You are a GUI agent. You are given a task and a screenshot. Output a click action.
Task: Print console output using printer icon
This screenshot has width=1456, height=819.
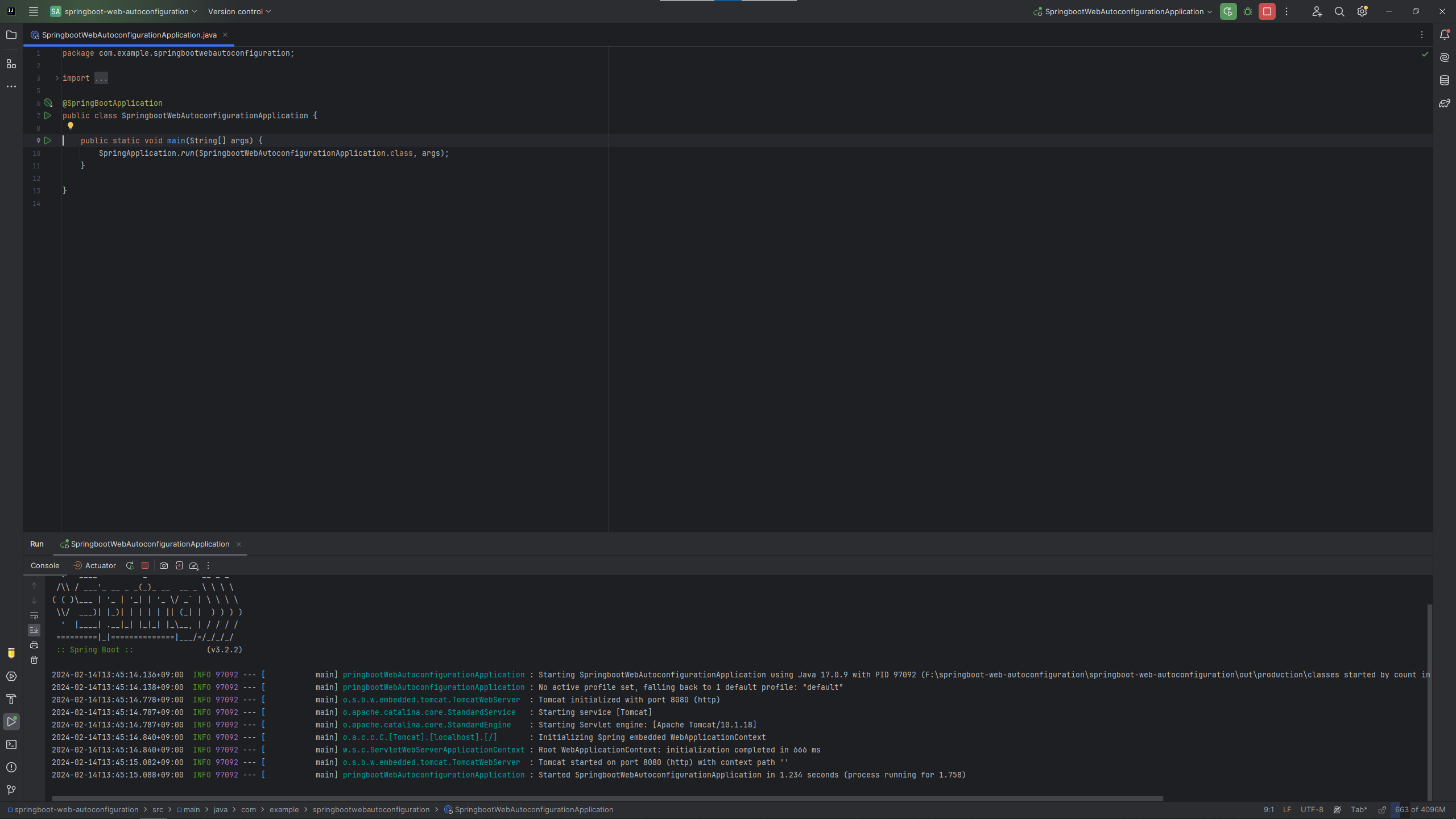click(34, 645)
